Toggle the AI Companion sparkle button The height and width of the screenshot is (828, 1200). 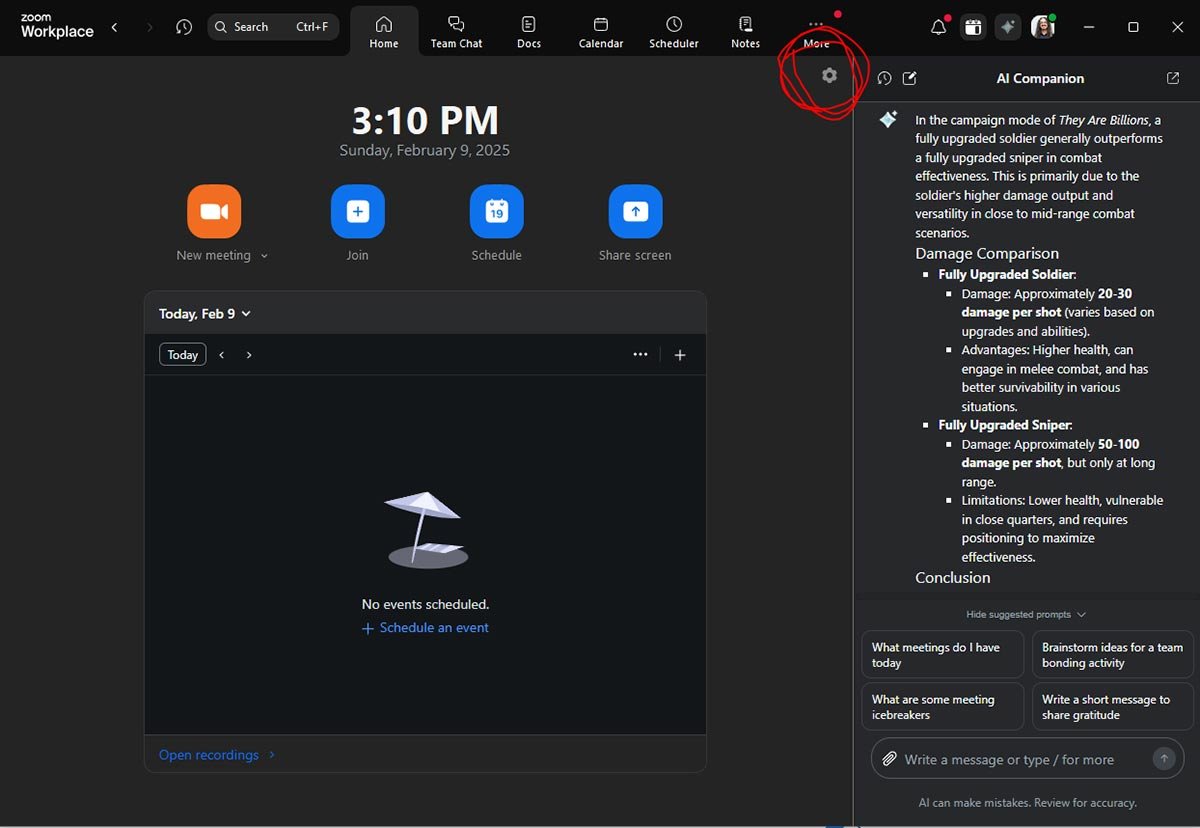1008,27
